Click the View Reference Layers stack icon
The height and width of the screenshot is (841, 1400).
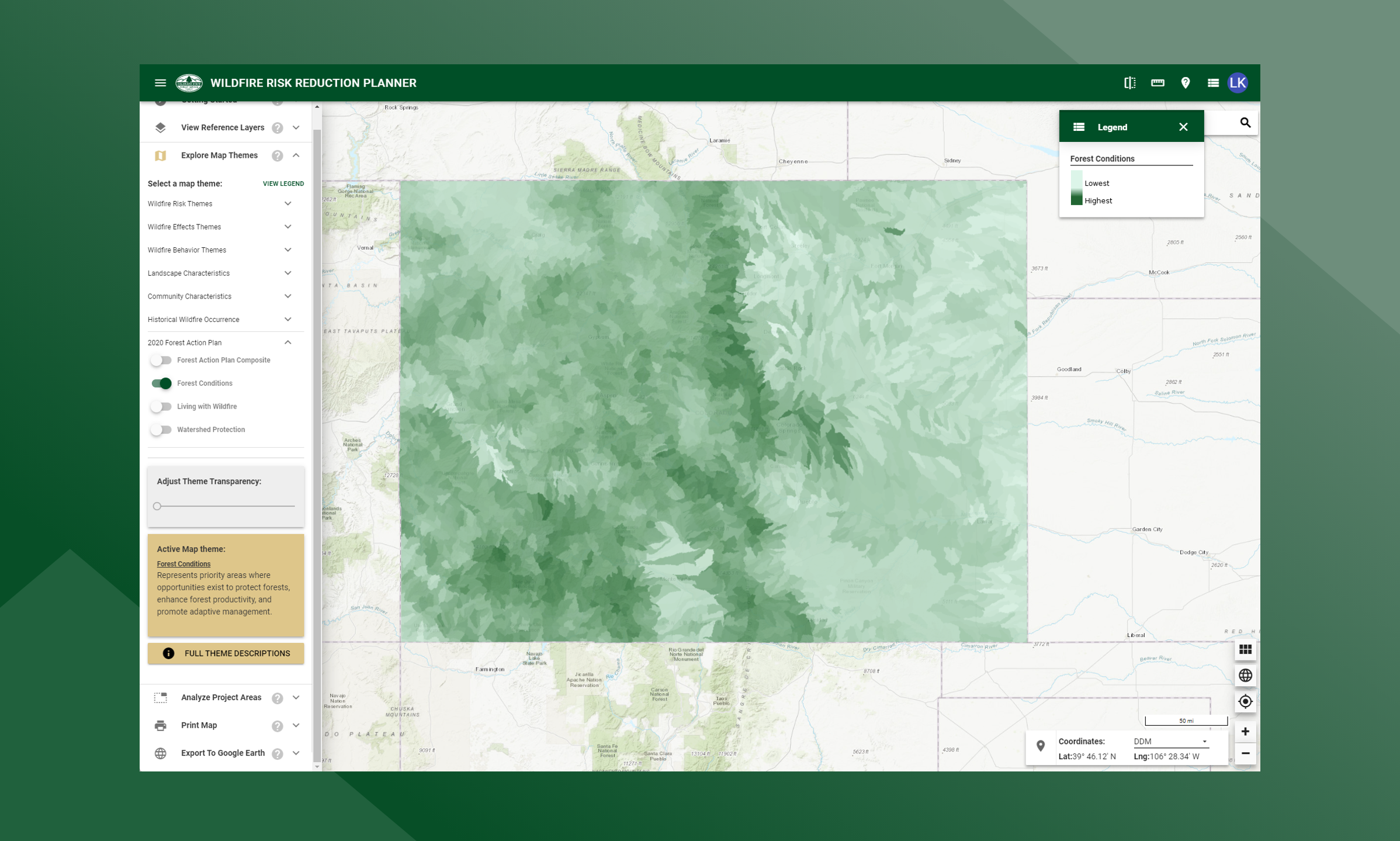click(x=160, y=127)
